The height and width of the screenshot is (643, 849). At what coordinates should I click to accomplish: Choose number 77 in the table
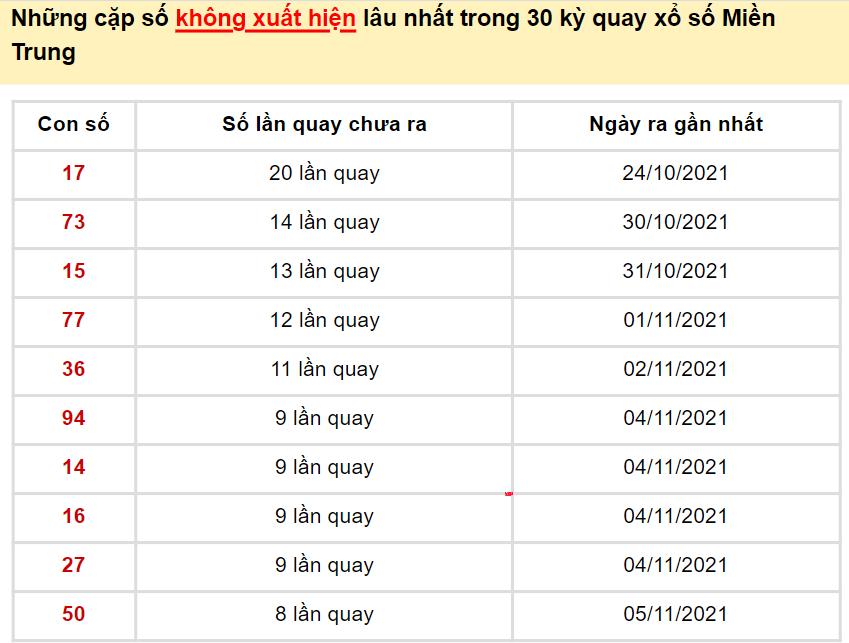coord(74,320)
